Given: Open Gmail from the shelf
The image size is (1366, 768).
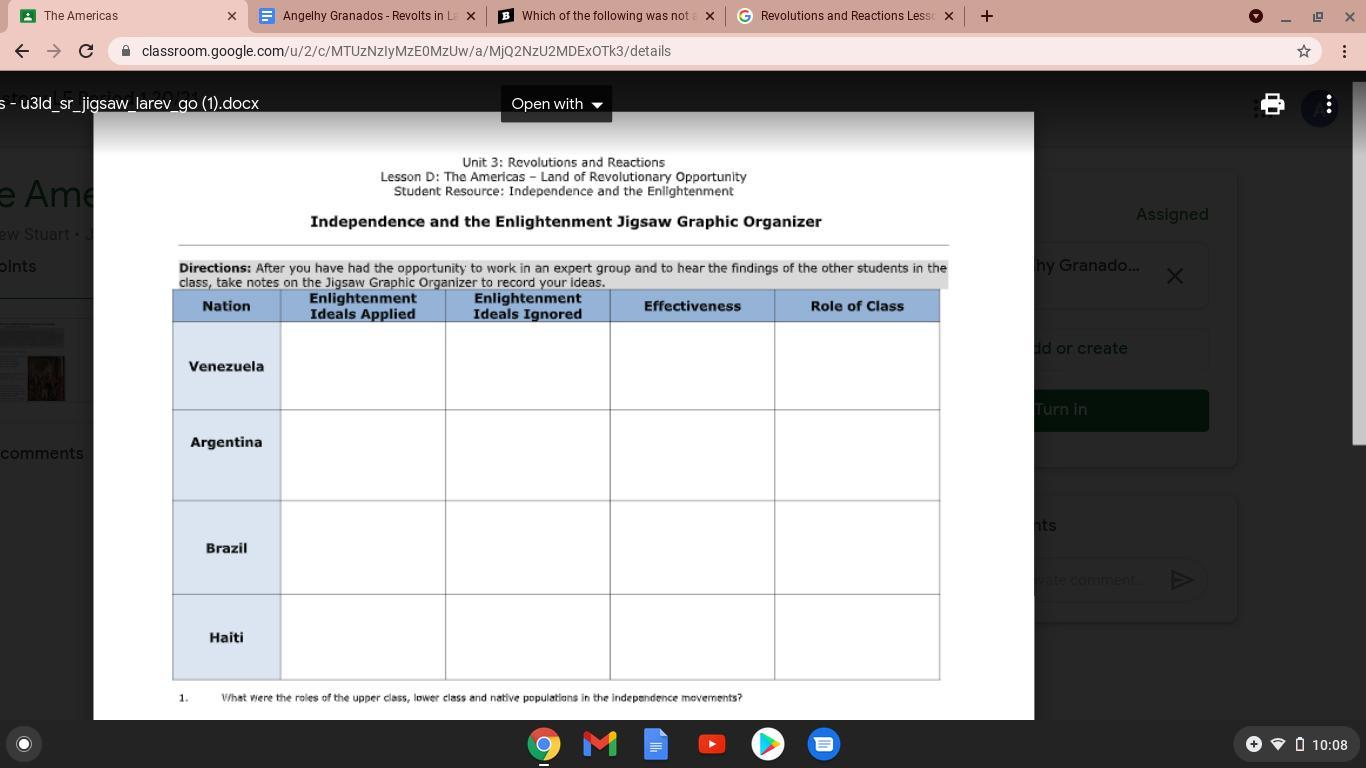Looking at the screenshot, I should [600, 744].
